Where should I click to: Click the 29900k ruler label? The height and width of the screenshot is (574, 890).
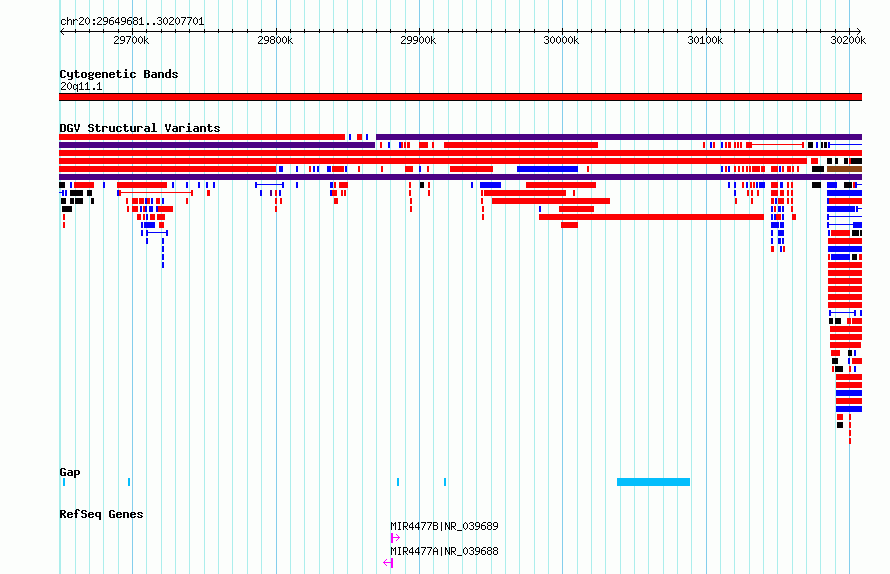point(418,40)
